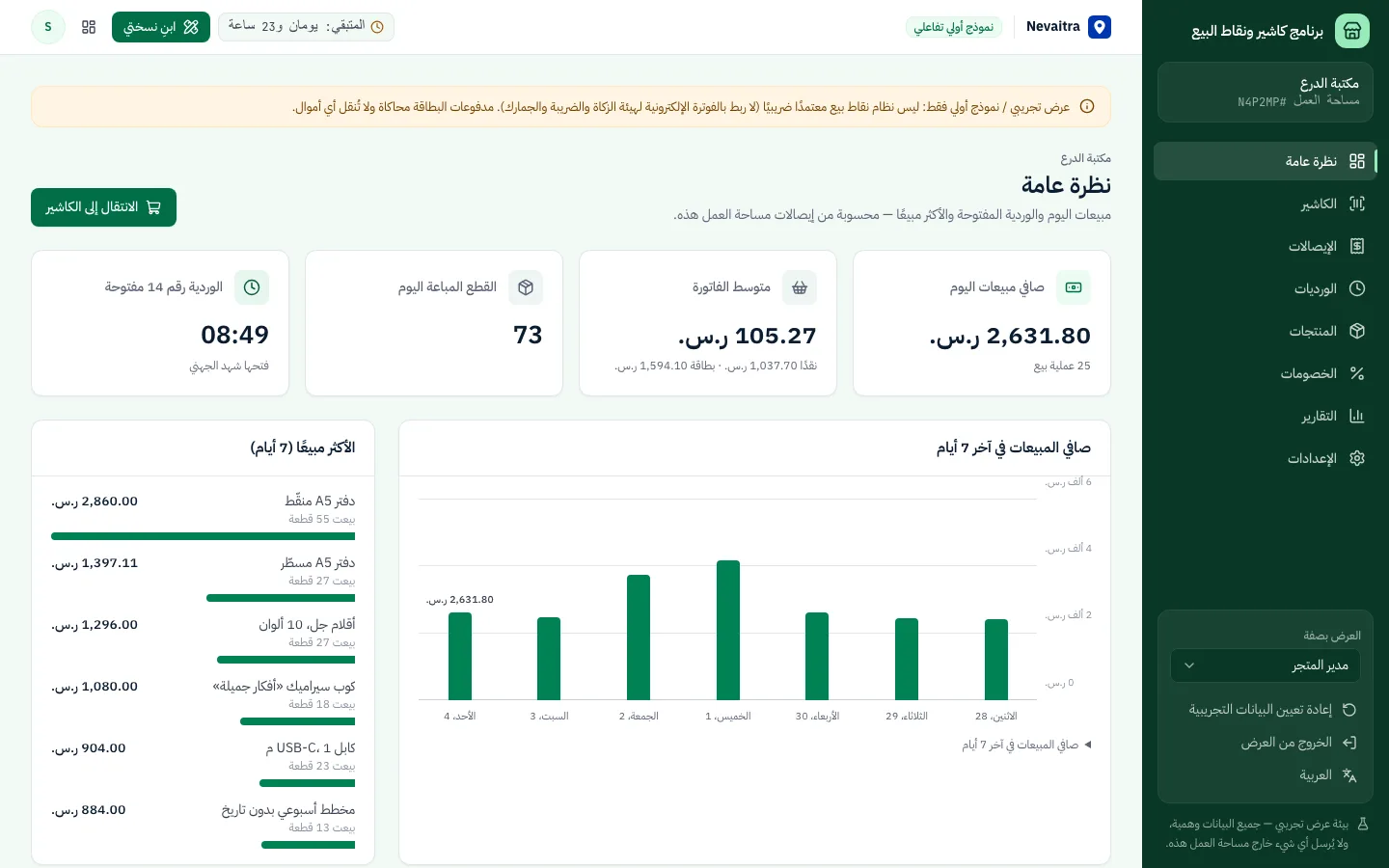Click الخروج من العرض

pyautogui.click(x=1266, y=743)
